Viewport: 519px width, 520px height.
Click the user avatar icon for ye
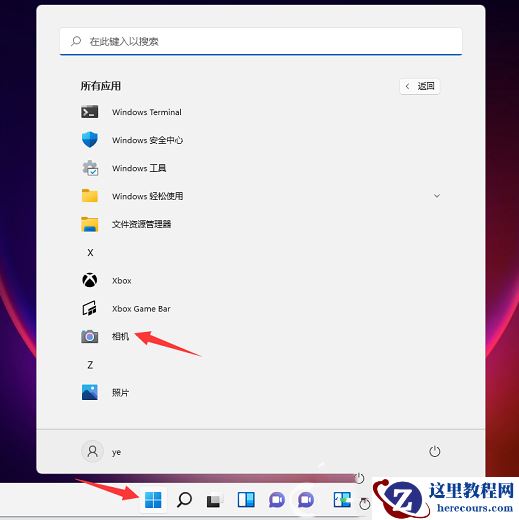point(92,451)
